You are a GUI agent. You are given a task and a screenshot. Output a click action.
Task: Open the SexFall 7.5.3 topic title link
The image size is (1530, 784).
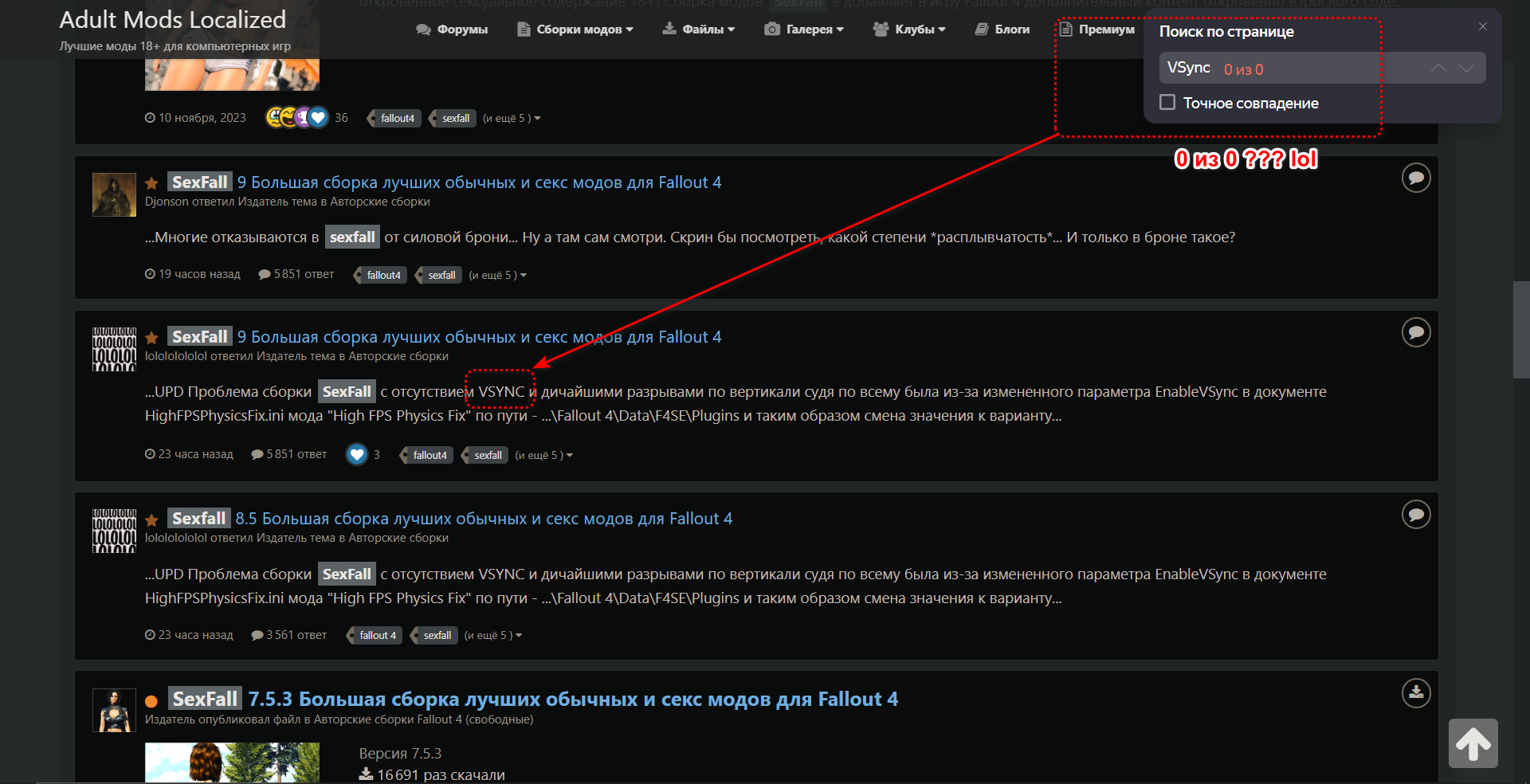click(x=572, y=699)
